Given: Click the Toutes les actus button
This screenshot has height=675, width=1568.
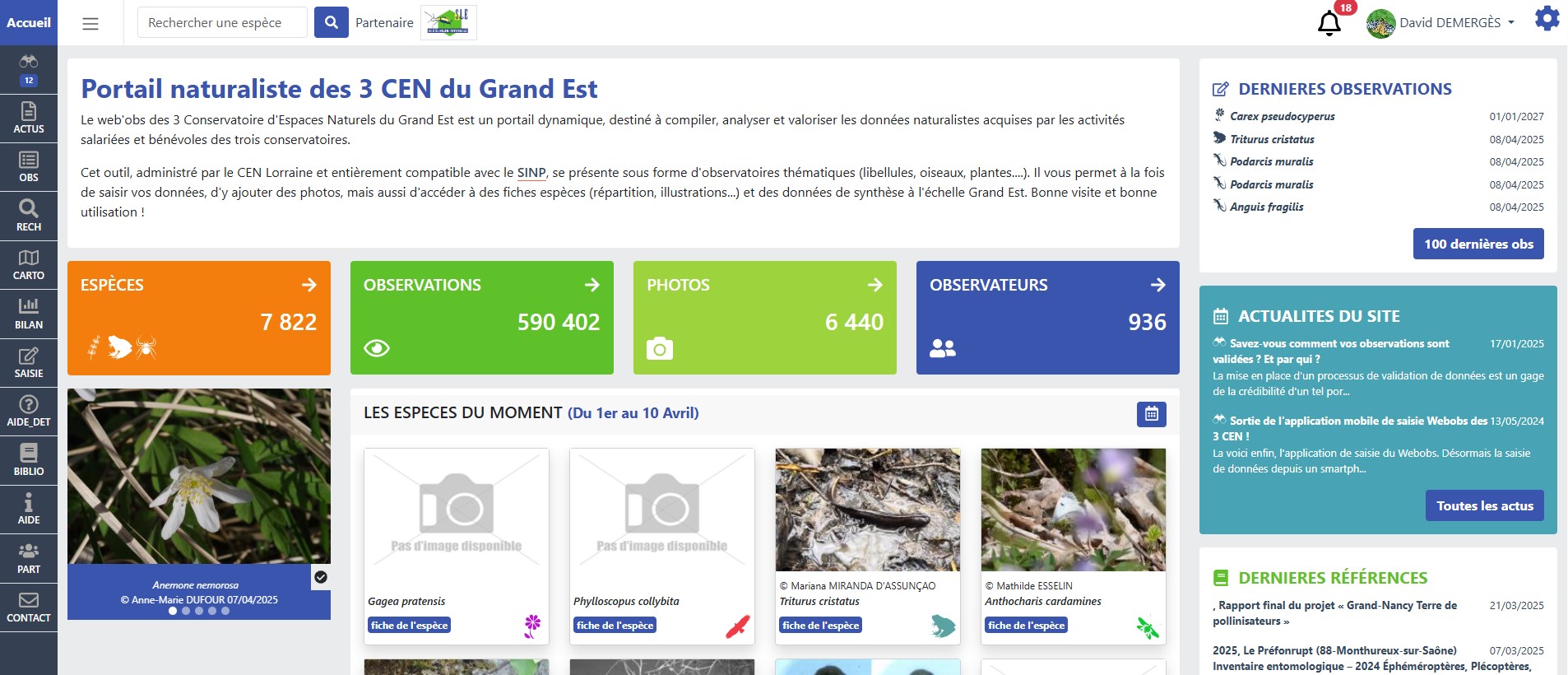Looking at the screenshot, I should click(1484, 505).
